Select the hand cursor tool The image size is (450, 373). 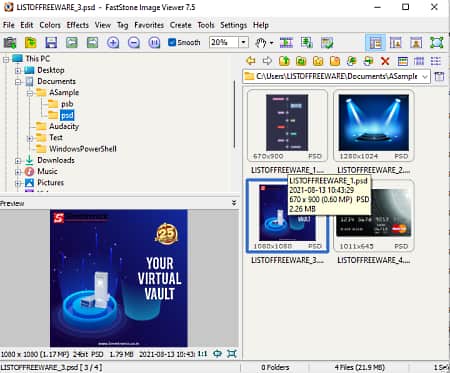261,43
